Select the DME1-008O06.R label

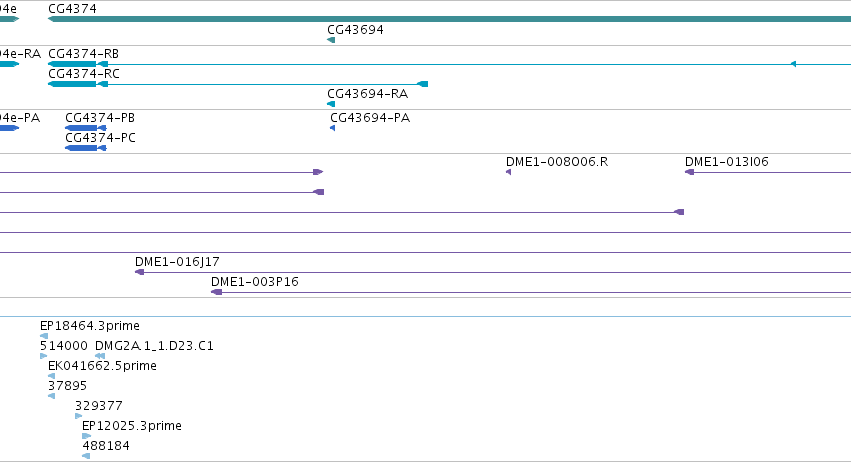pos(557,162)
